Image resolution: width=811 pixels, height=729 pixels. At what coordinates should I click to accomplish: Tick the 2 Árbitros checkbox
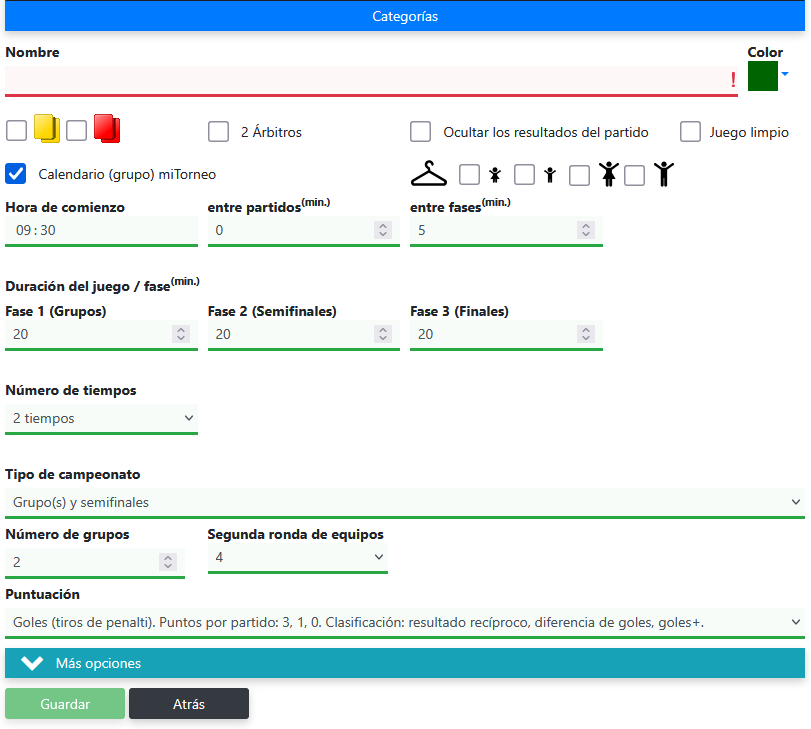pos(218,131)
